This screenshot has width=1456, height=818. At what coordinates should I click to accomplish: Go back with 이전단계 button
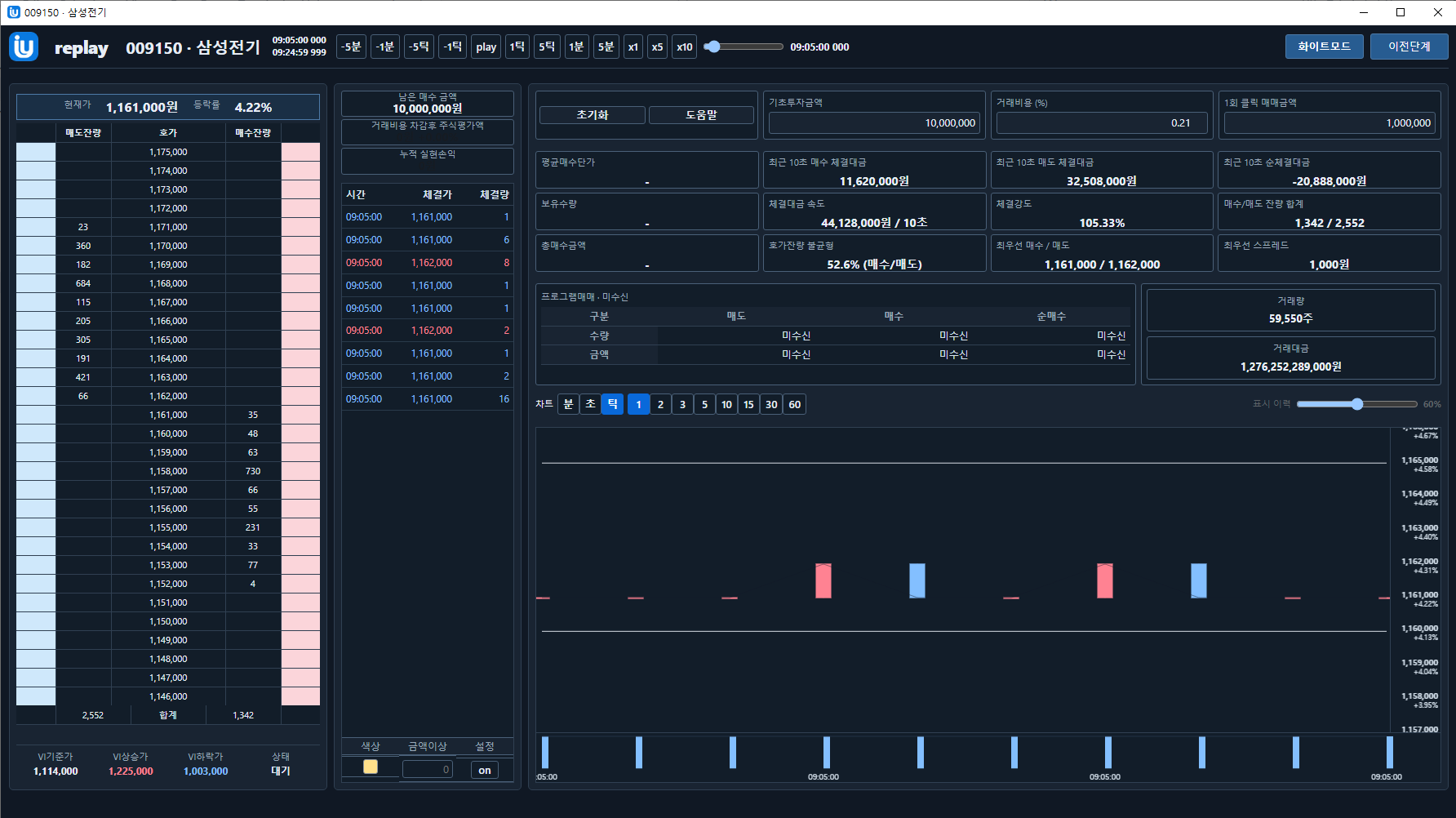[1409, 47]
